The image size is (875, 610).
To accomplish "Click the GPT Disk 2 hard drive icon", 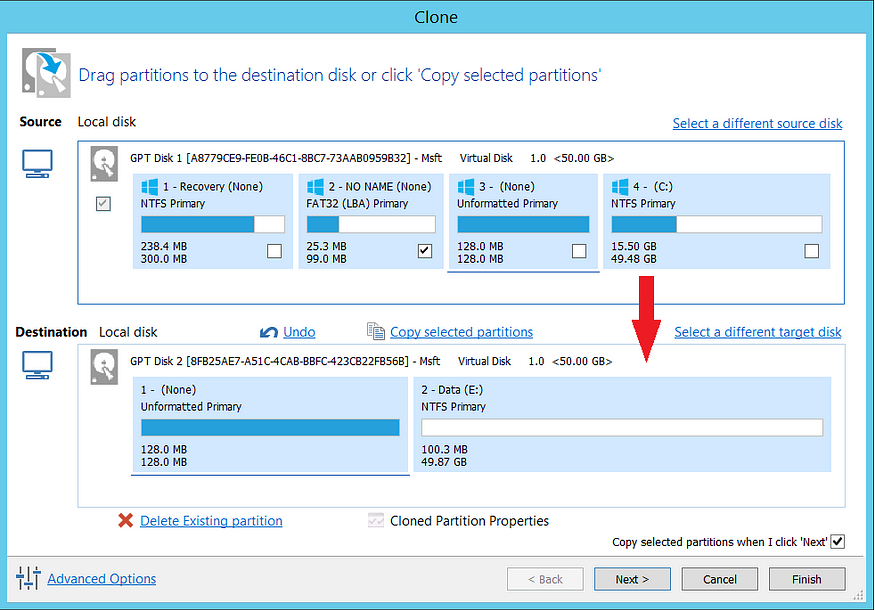I will coord(104,367).
